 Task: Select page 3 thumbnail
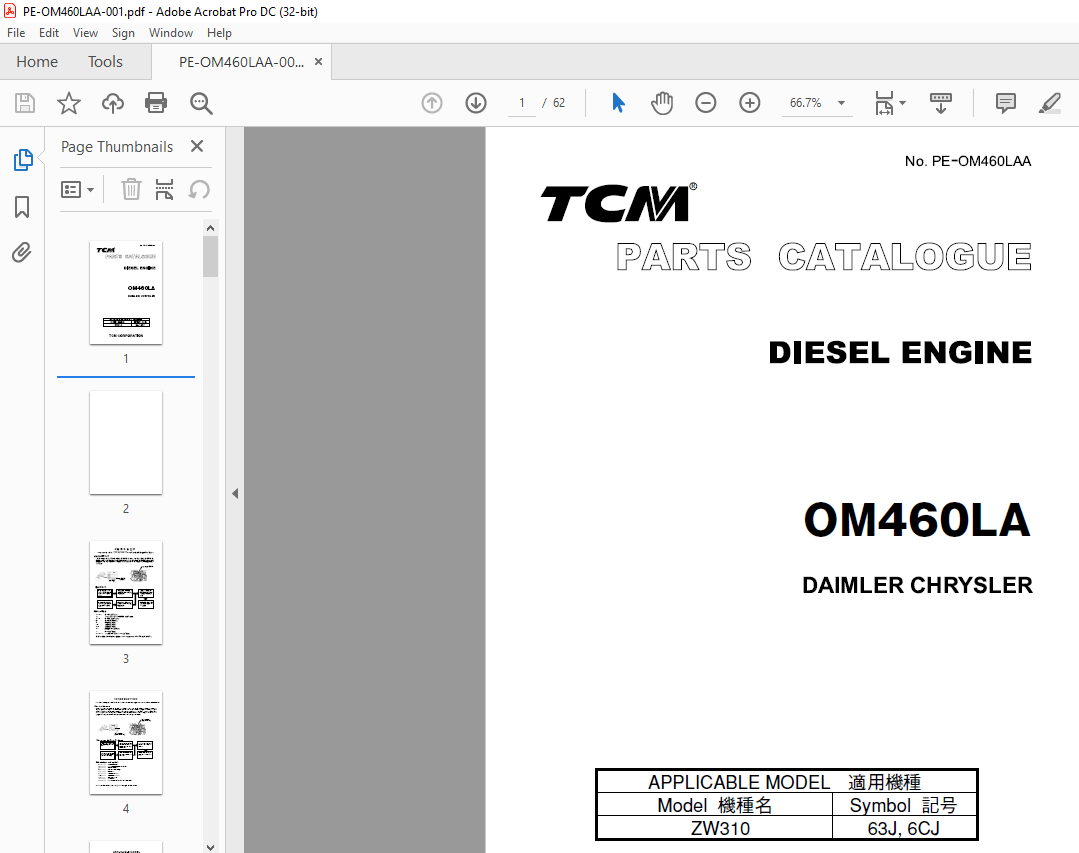click(126, 592)
